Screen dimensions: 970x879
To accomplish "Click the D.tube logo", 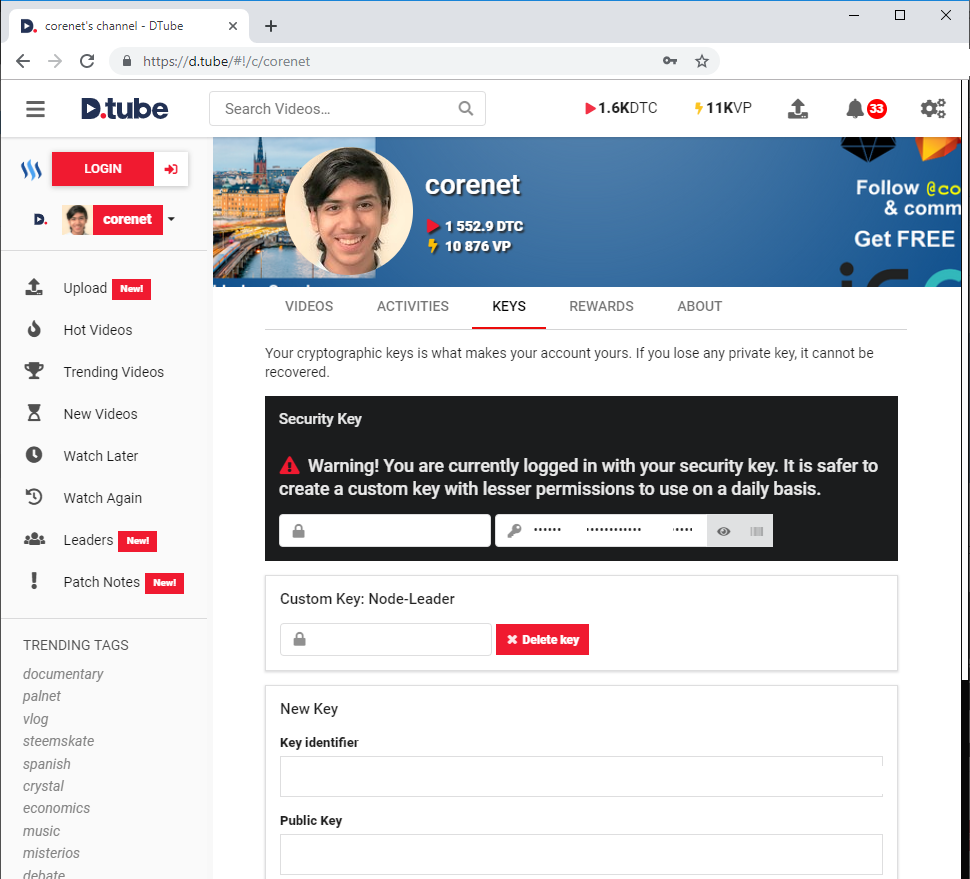I will pos(124,109).
